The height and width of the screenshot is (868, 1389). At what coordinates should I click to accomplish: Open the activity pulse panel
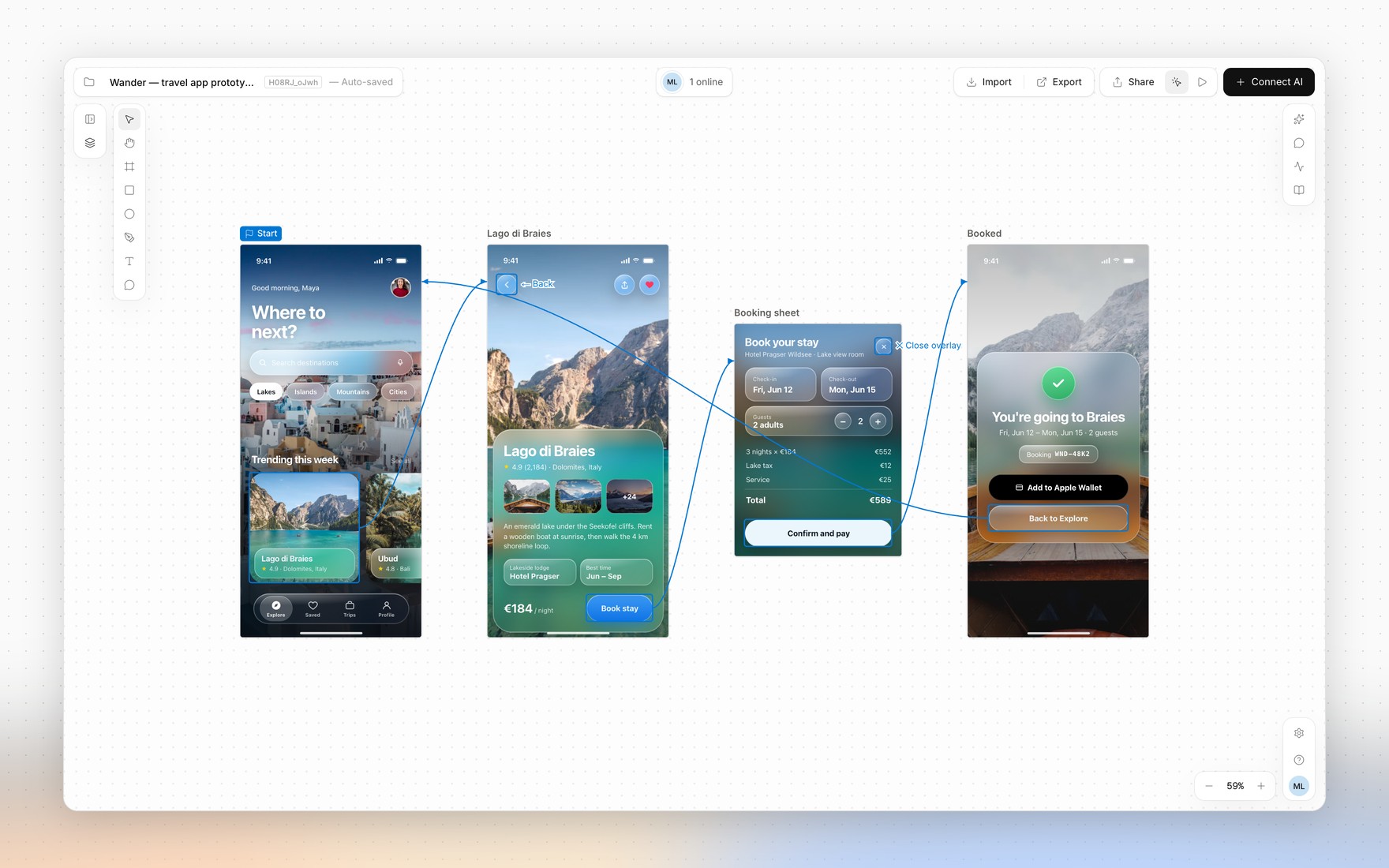(x=1299, y=166)
